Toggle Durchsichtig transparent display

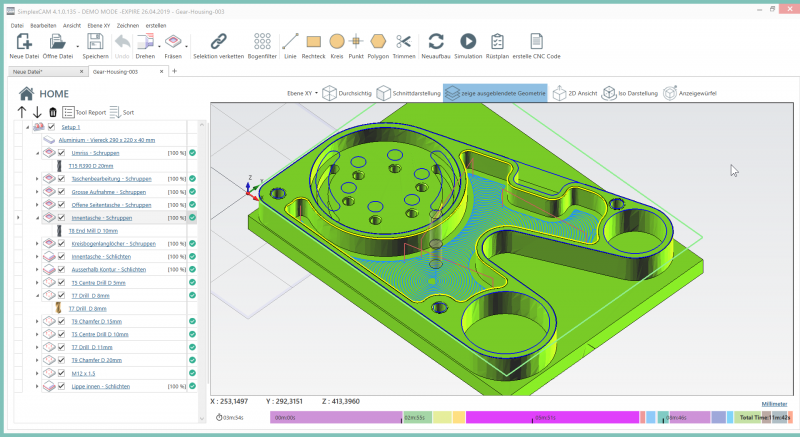pos(347,93)
